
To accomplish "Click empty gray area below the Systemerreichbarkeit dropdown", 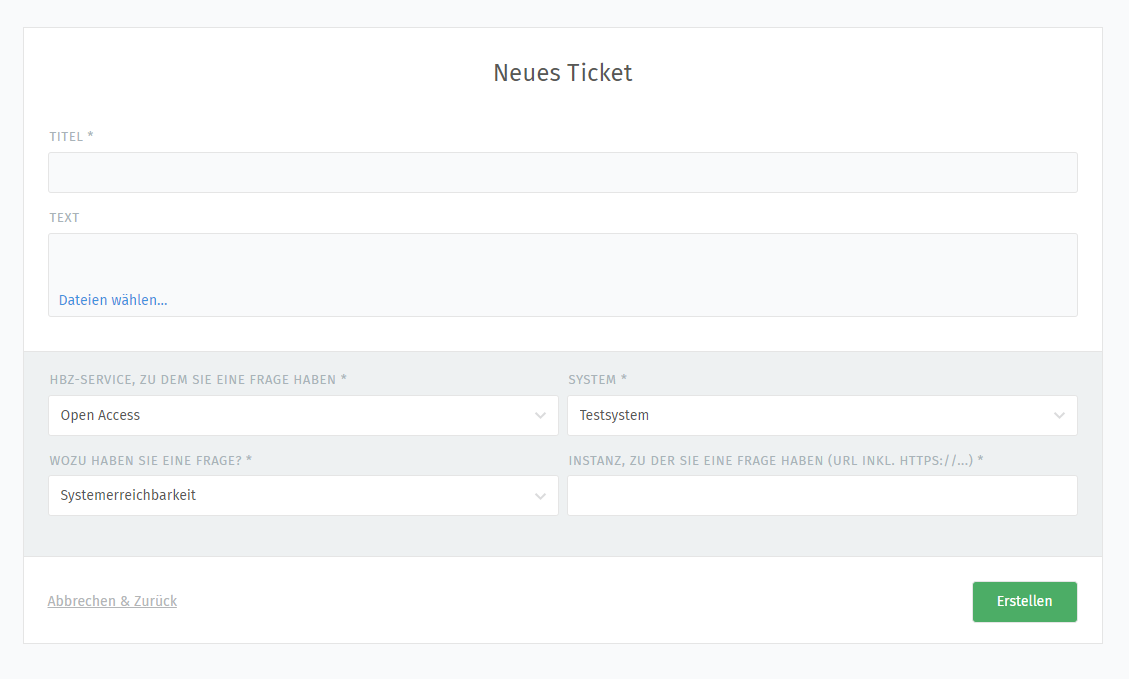I will pos(300,536).
